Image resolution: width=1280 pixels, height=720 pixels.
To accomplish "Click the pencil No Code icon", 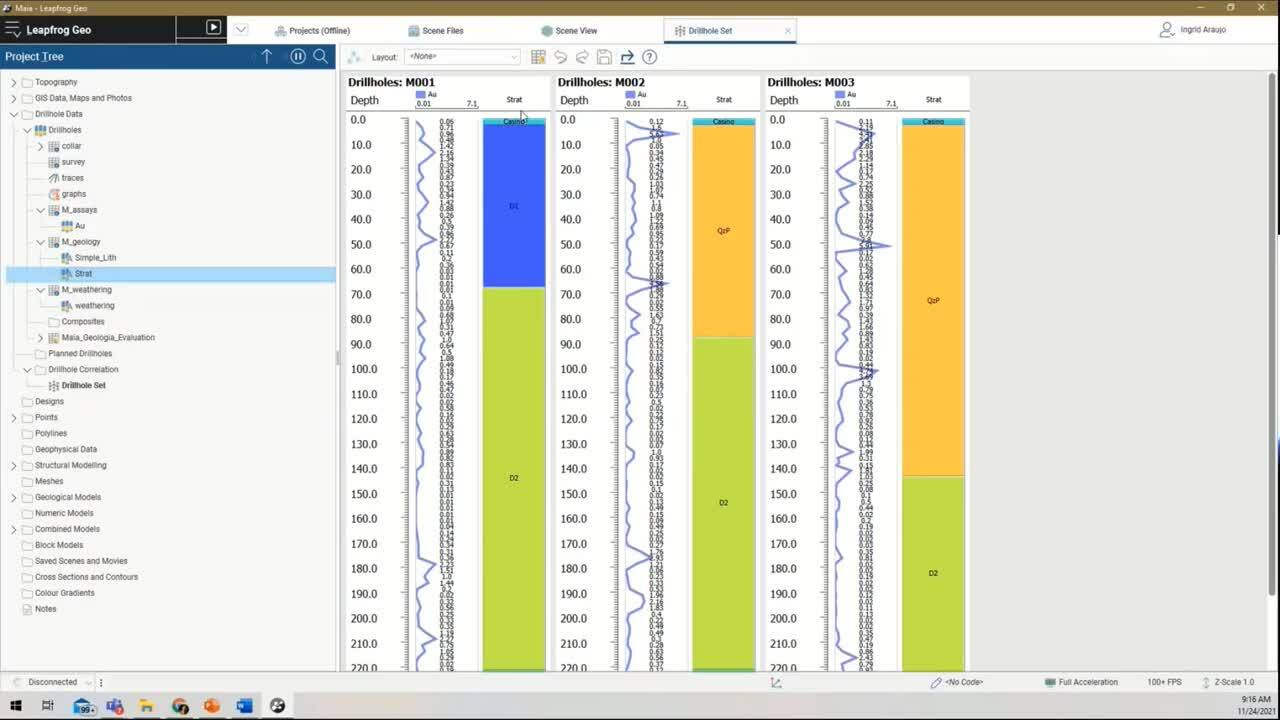I will coord(936,682).
